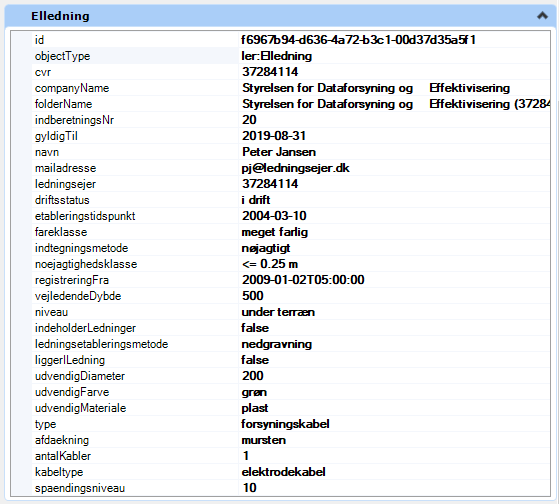Select the udvendigFarve value grøn
559x504 pixels.
pos(254,392)
